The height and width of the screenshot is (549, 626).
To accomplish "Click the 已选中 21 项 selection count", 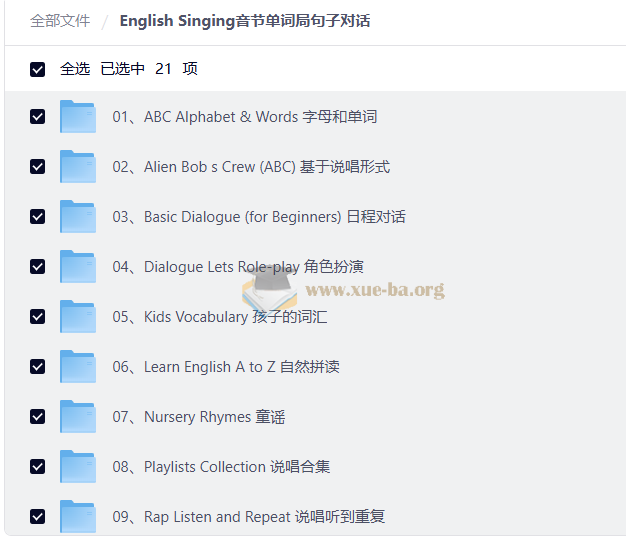I will pyautogui.click(x=149, y=69).
